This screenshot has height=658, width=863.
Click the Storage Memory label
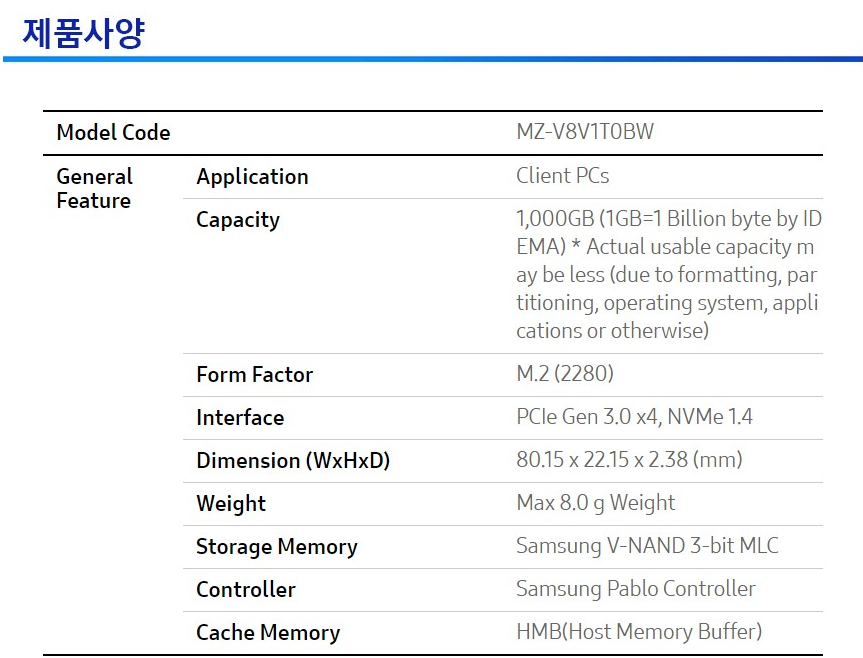coord(276,547)
